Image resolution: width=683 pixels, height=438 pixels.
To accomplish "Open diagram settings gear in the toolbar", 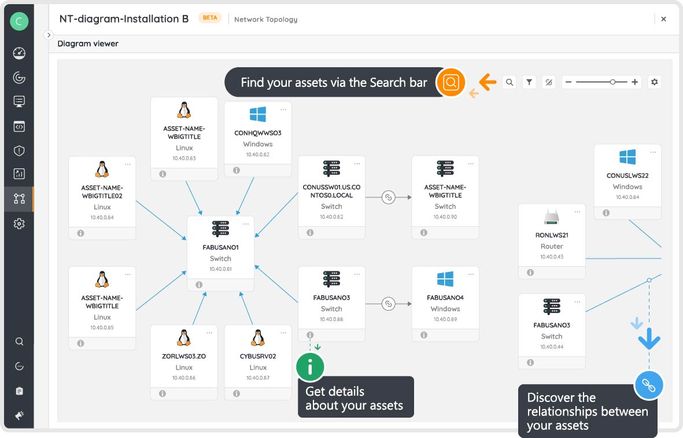I will 655,82.
